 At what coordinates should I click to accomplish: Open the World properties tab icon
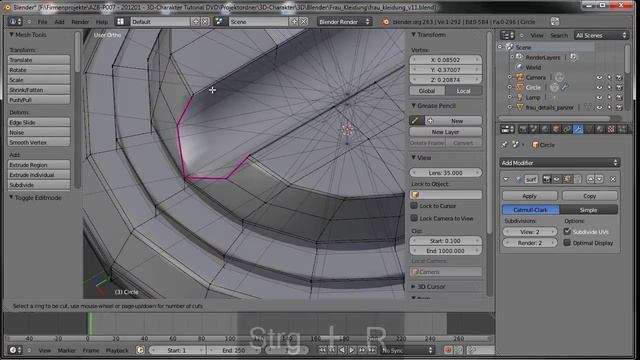point(545,129)
